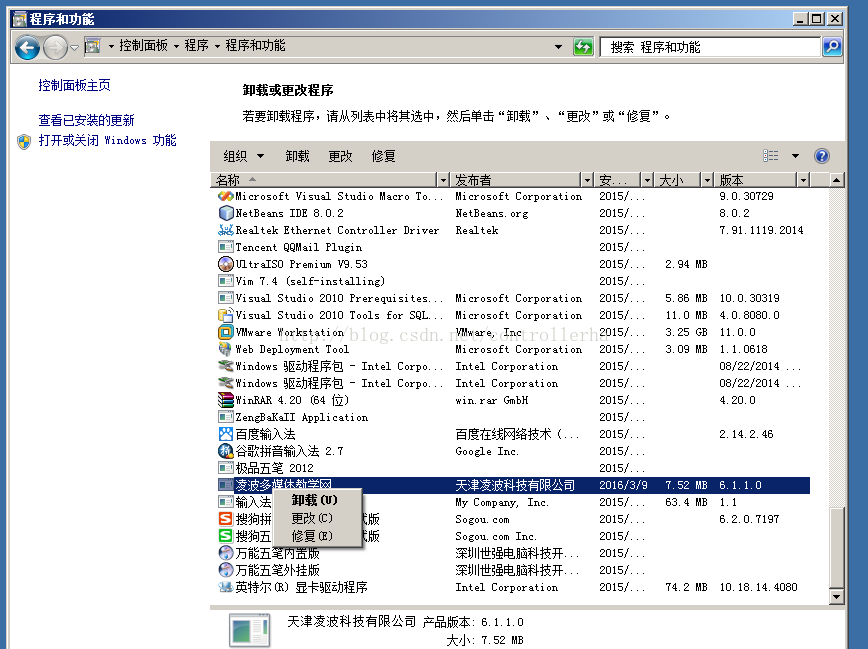This screenshot has height=649, width=868.
Task: Open 打开或关闭 Windows 功能 link
Action: [x=107, y=141]
